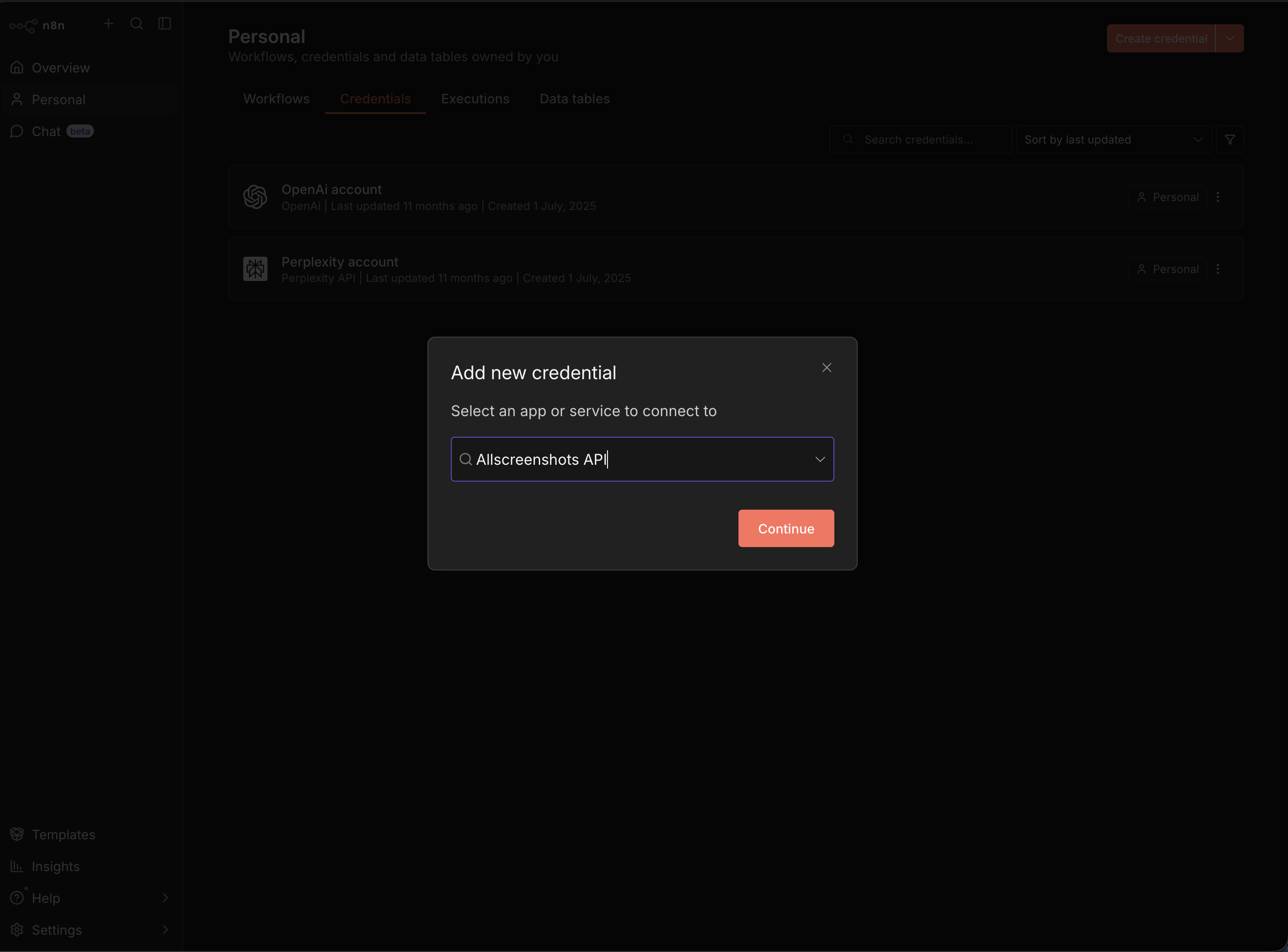This screenshot has width=1288, height=952.
Task: Switch to the Executions tab
Action: tap(475, 99)
